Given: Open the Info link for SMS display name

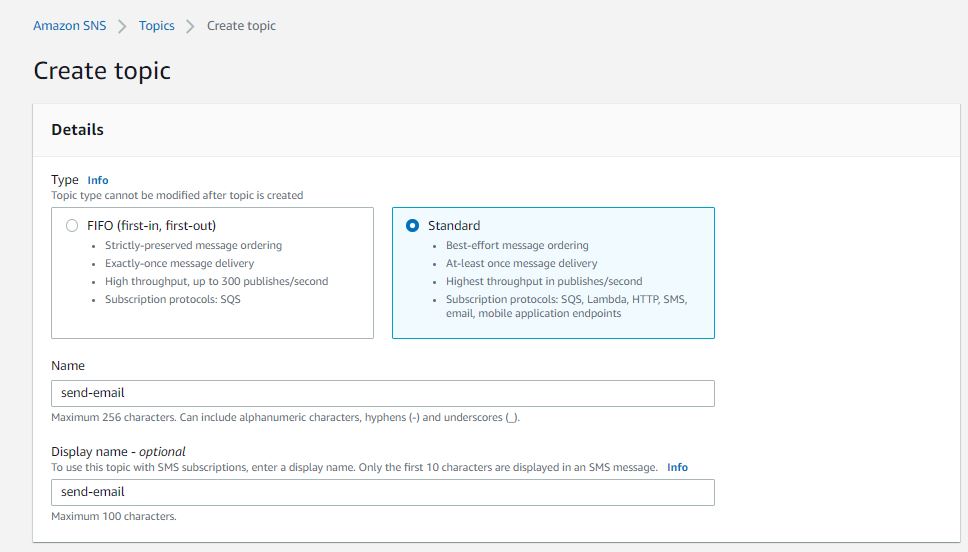Looking at the screenshot, I should pyautogui.click(x=677, y=467).
